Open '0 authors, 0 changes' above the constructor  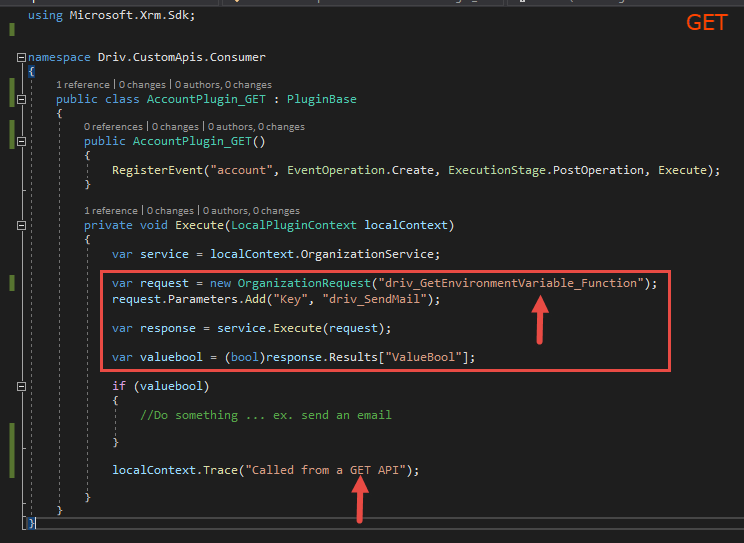(256, 127)
